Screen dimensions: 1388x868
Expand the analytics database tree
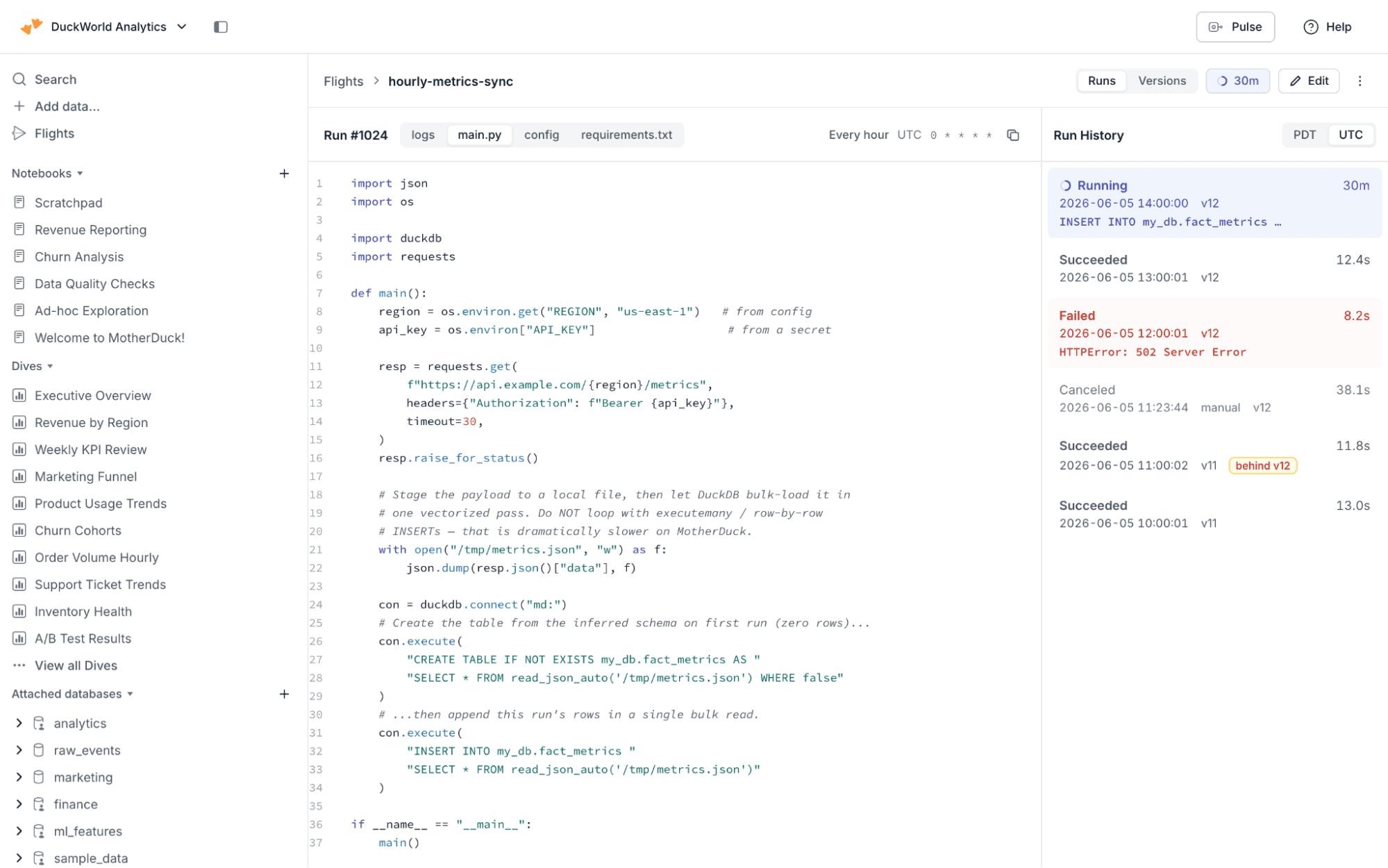(19, 724)
